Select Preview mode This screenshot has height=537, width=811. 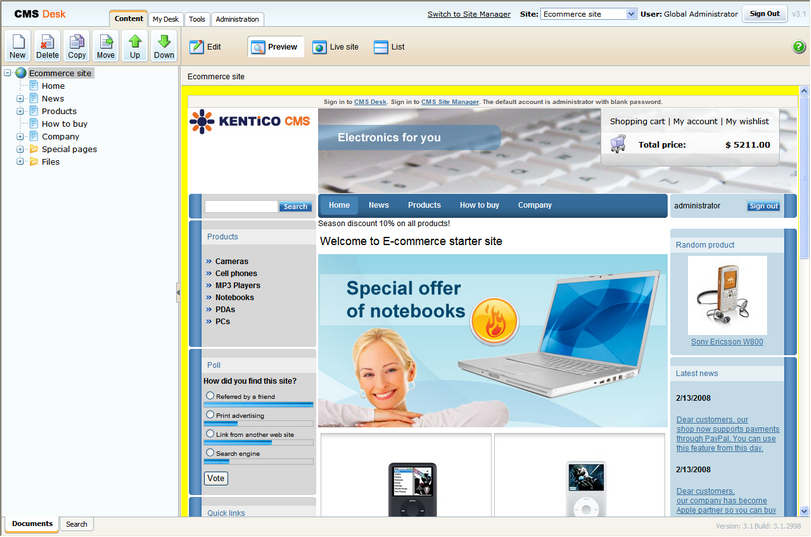coord(275,47)
